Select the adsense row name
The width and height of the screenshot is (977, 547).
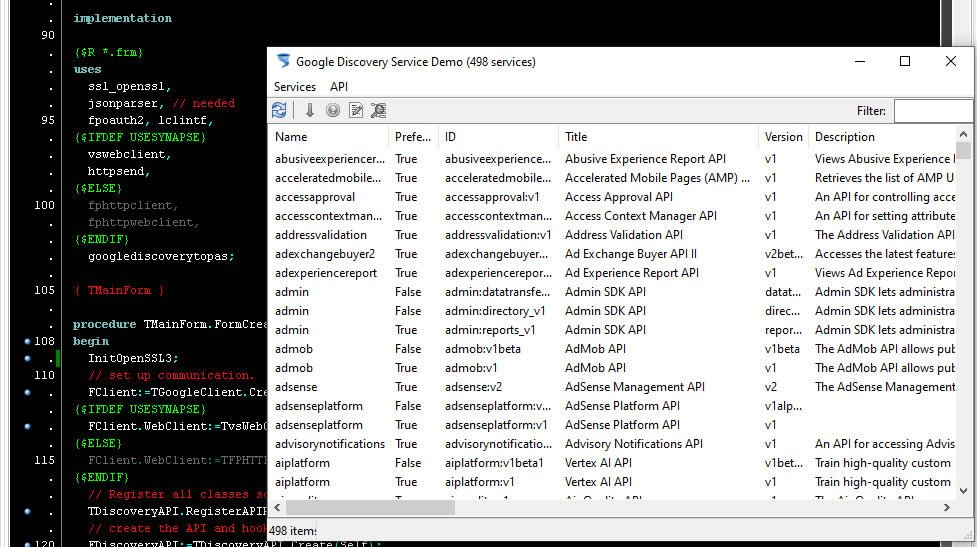pyautogui.click(x=296, y=387)
